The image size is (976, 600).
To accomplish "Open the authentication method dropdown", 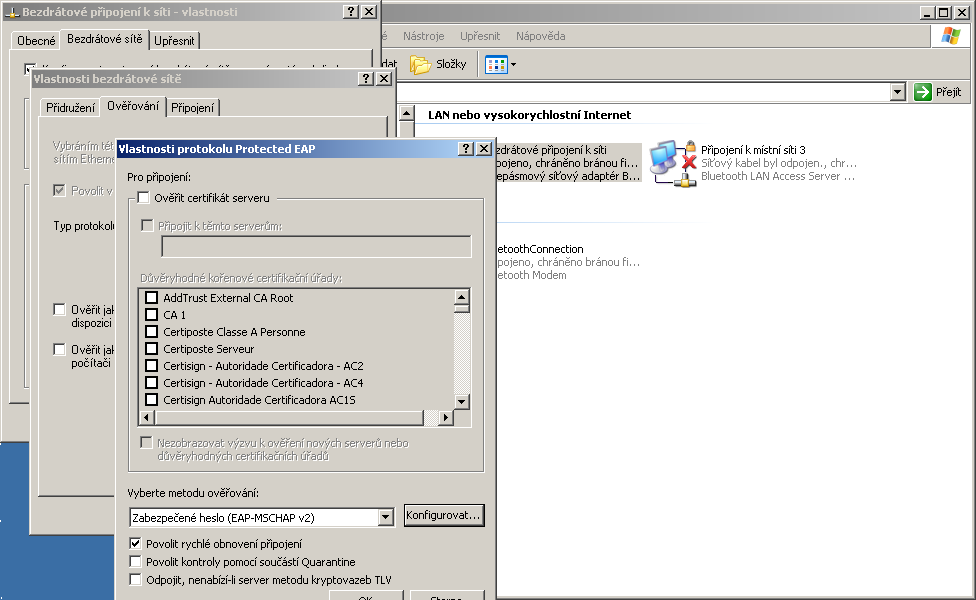I will pyautogui.click(x=386, y=518).
